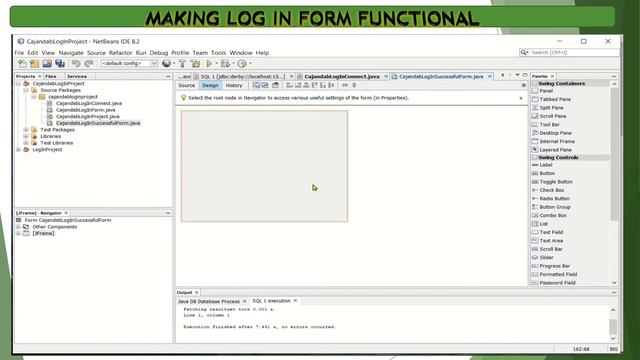640x360 pixels.
Task: Click the first align icon in Design toolbar
Action: tap(289, 85)
